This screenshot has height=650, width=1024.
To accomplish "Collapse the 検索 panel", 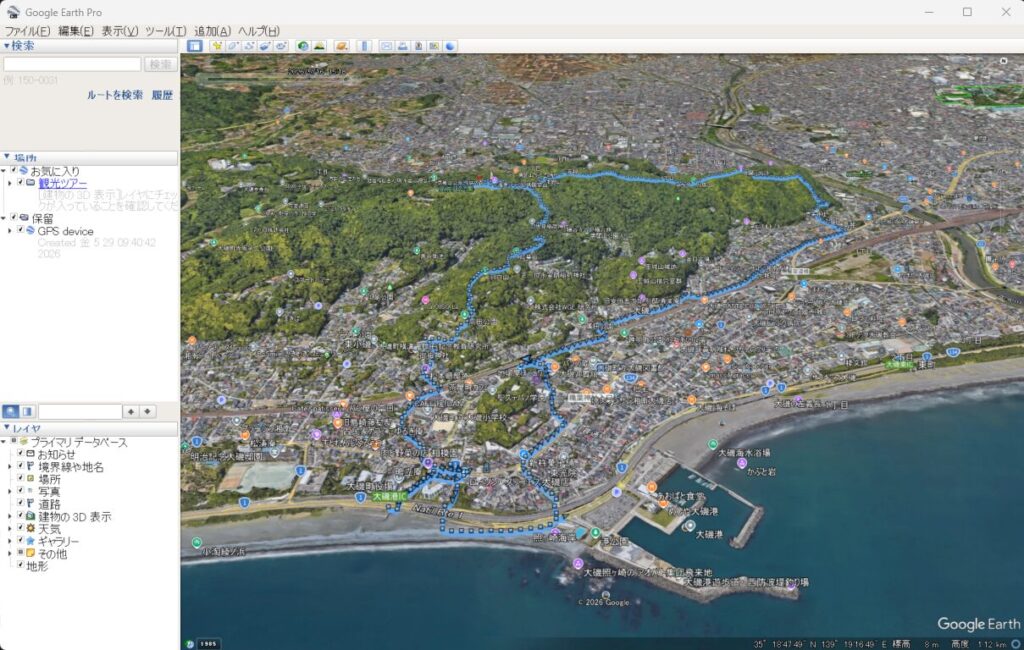I will (x=7, y=46).
